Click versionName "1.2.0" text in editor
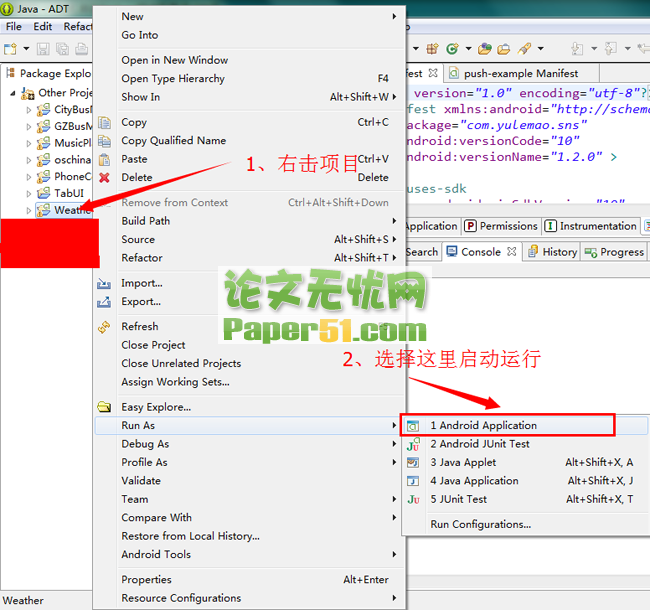The height and width of the screenshot is (610, 650). (x=576, y=157)
